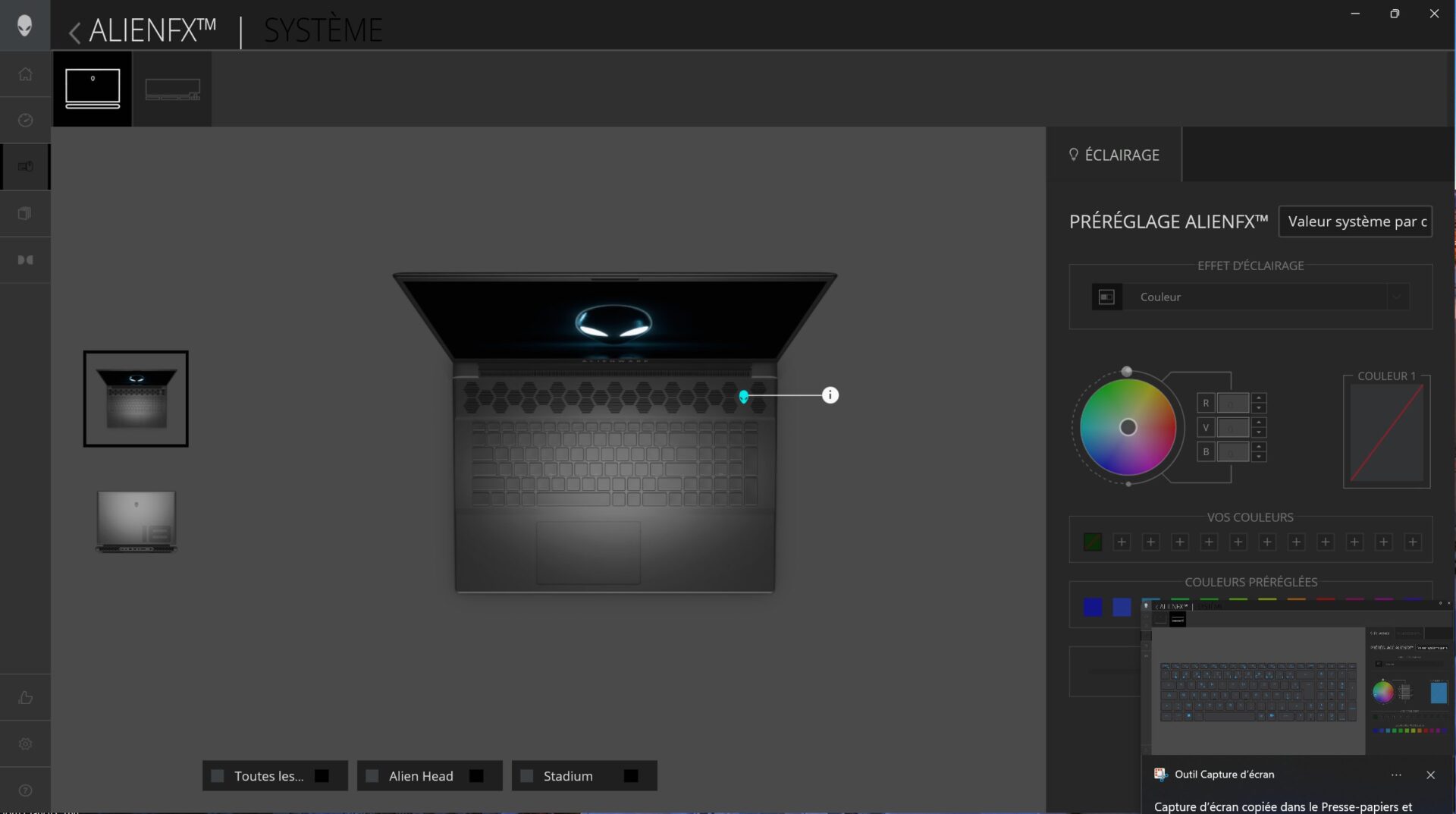
Task: Click the black swatch on Stadium button
Action: [x=631, y=775]
